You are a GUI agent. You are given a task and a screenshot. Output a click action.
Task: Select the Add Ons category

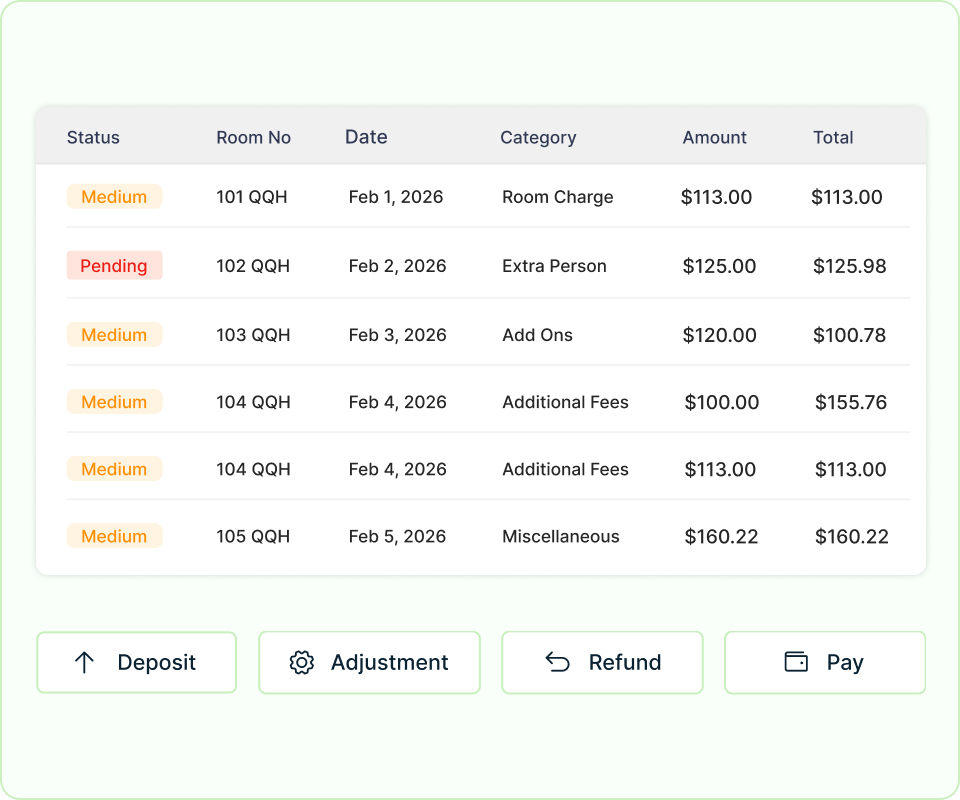tap(538, 335)
